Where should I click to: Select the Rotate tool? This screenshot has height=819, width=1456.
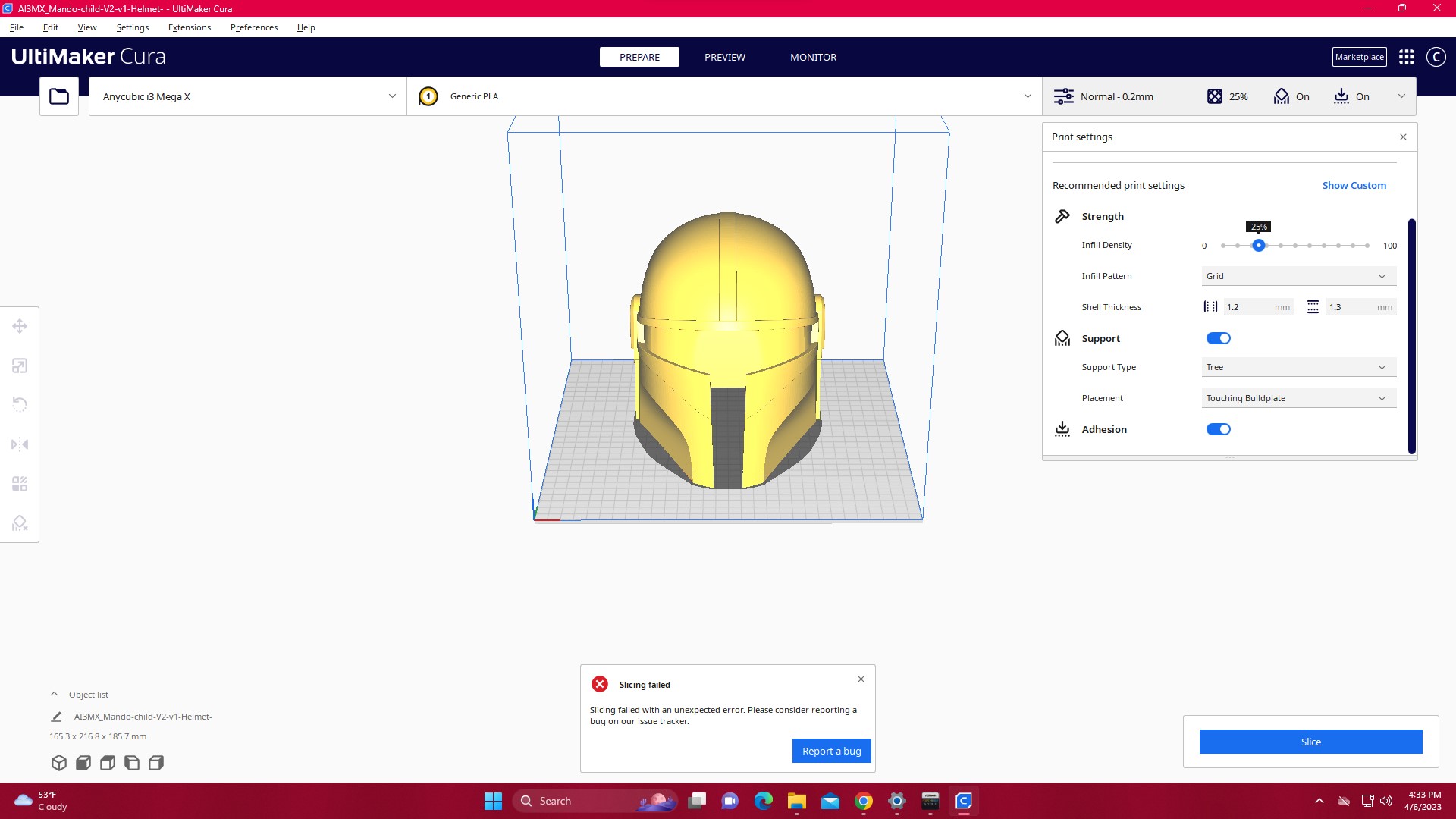pyautogui.click(x=19, y=404)
